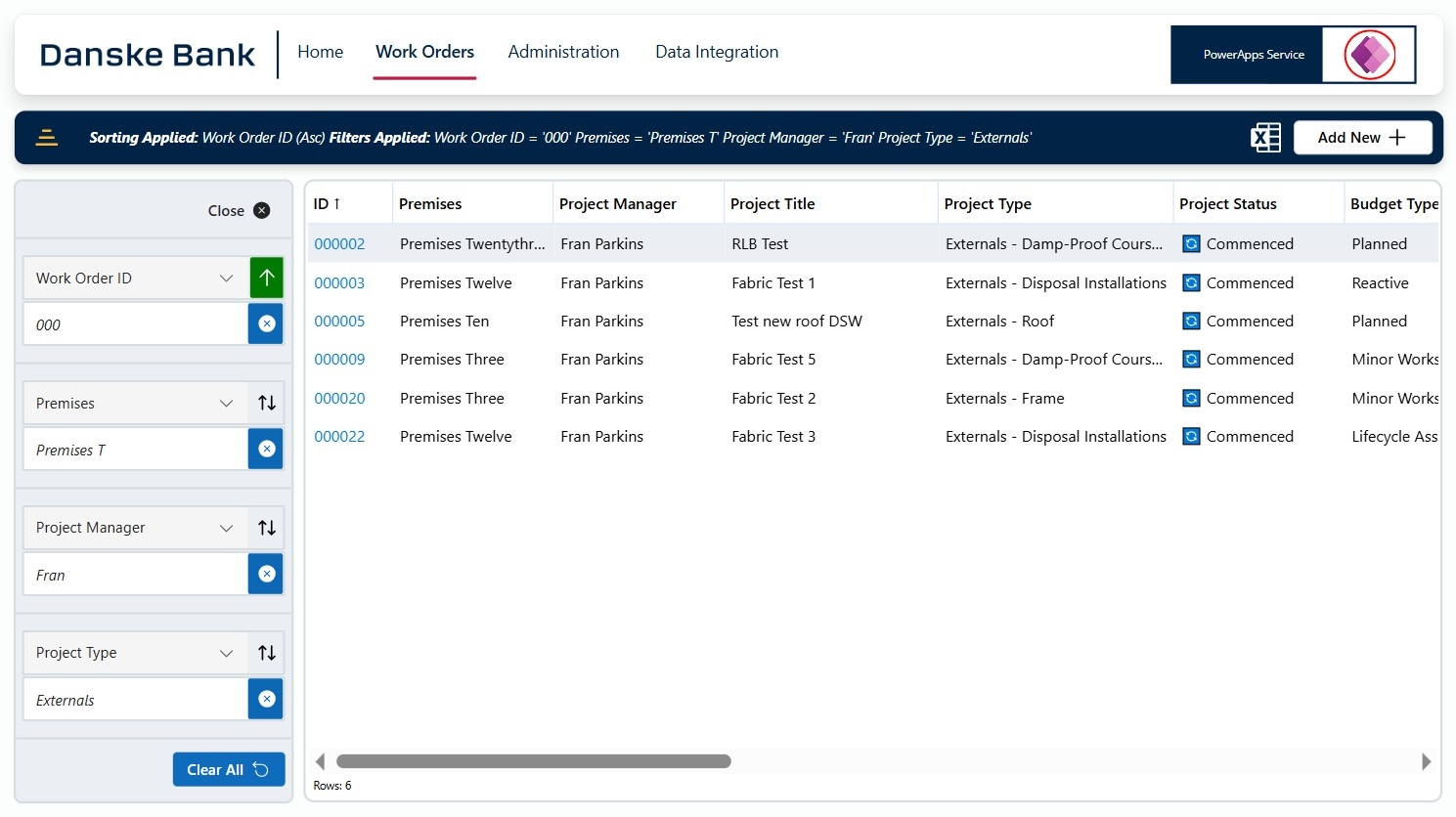Open work order 000005 via its ID link
The width and height of the screenshot is (1456, 817).
coord(339,321)
